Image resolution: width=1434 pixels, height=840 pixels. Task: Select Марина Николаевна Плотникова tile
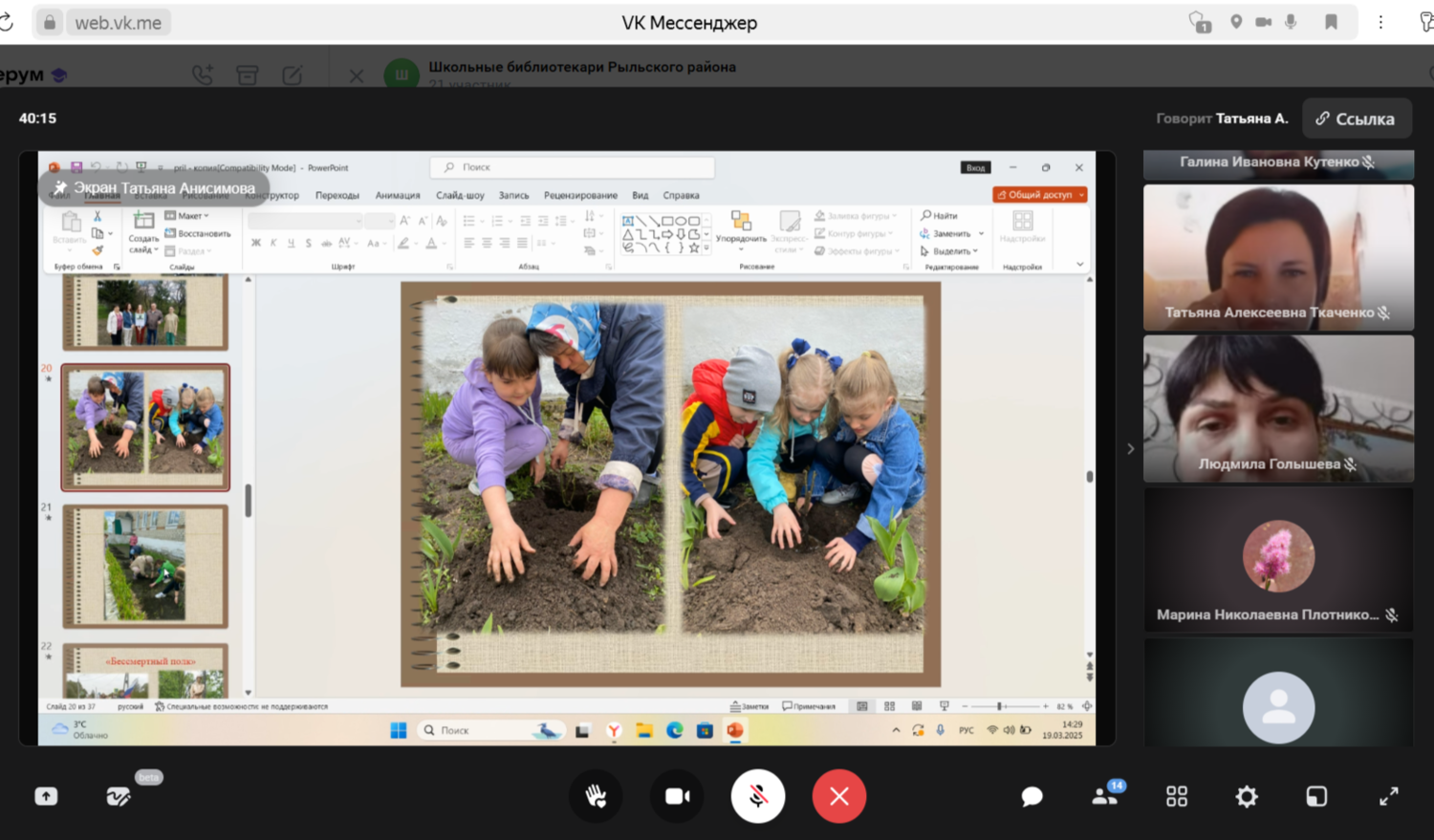pos(1278,560)
